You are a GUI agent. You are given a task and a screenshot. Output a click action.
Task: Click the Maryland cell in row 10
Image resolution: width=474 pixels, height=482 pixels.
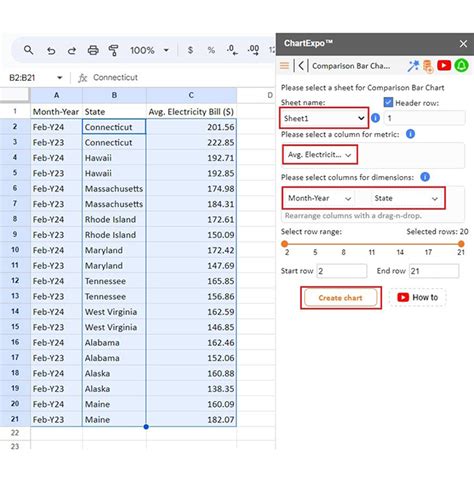(x=114, y=250)
